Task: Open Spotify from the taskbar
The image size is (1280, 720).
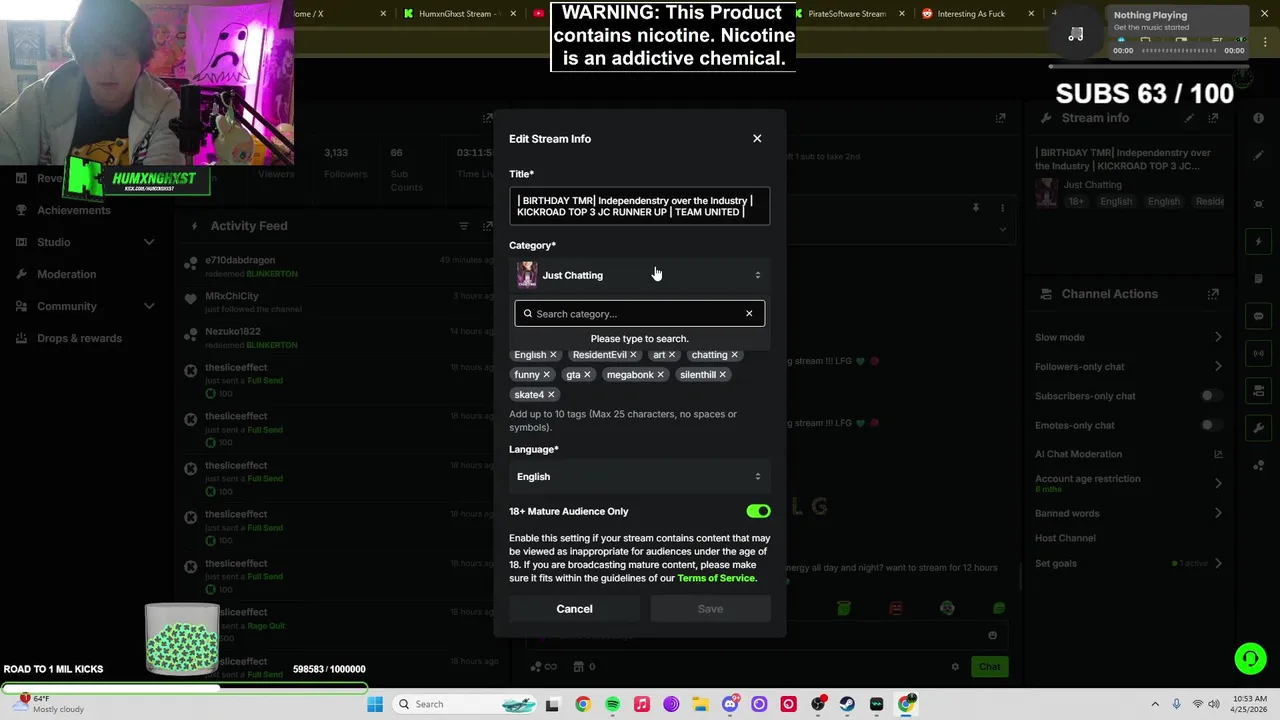Action: click(612, 704)
